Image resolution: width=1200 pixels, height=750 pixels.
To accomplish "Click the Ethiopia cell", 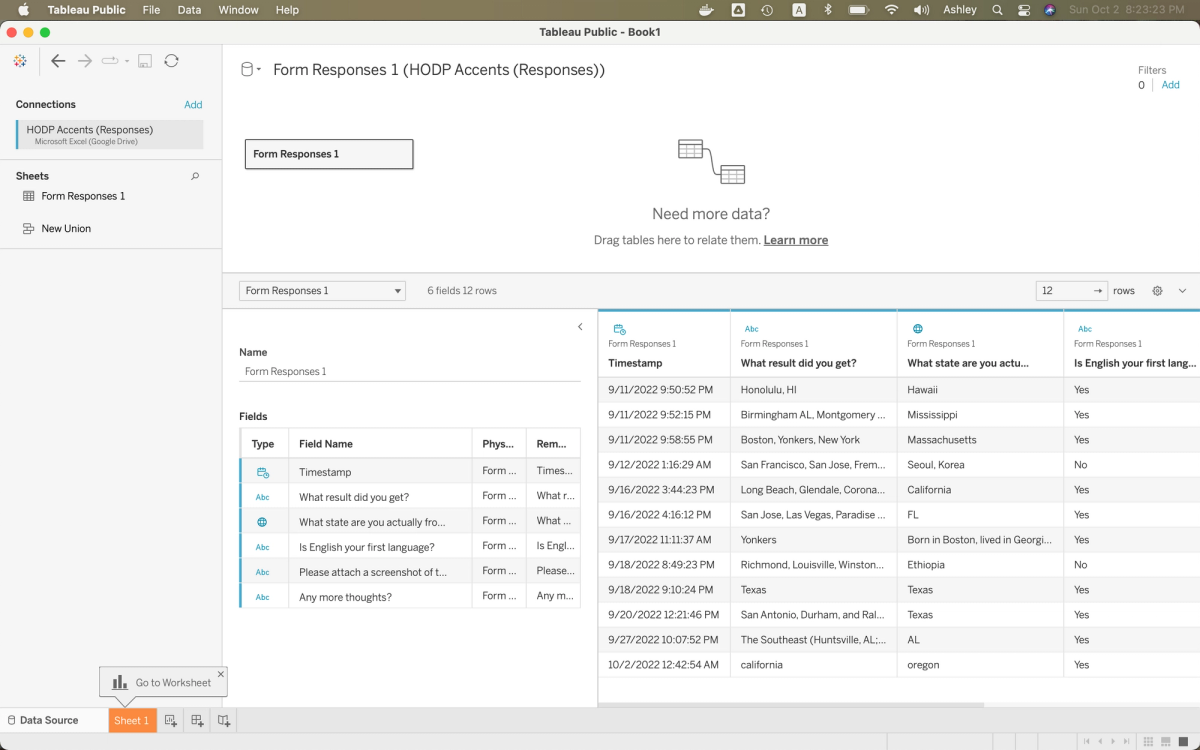I will coord(980,565).
